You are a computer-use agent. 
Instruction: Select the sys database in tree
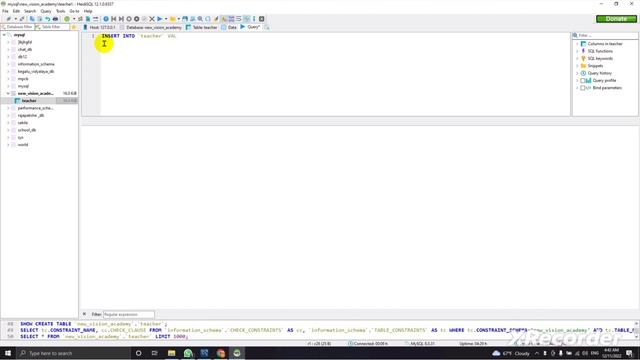(20, 137)
